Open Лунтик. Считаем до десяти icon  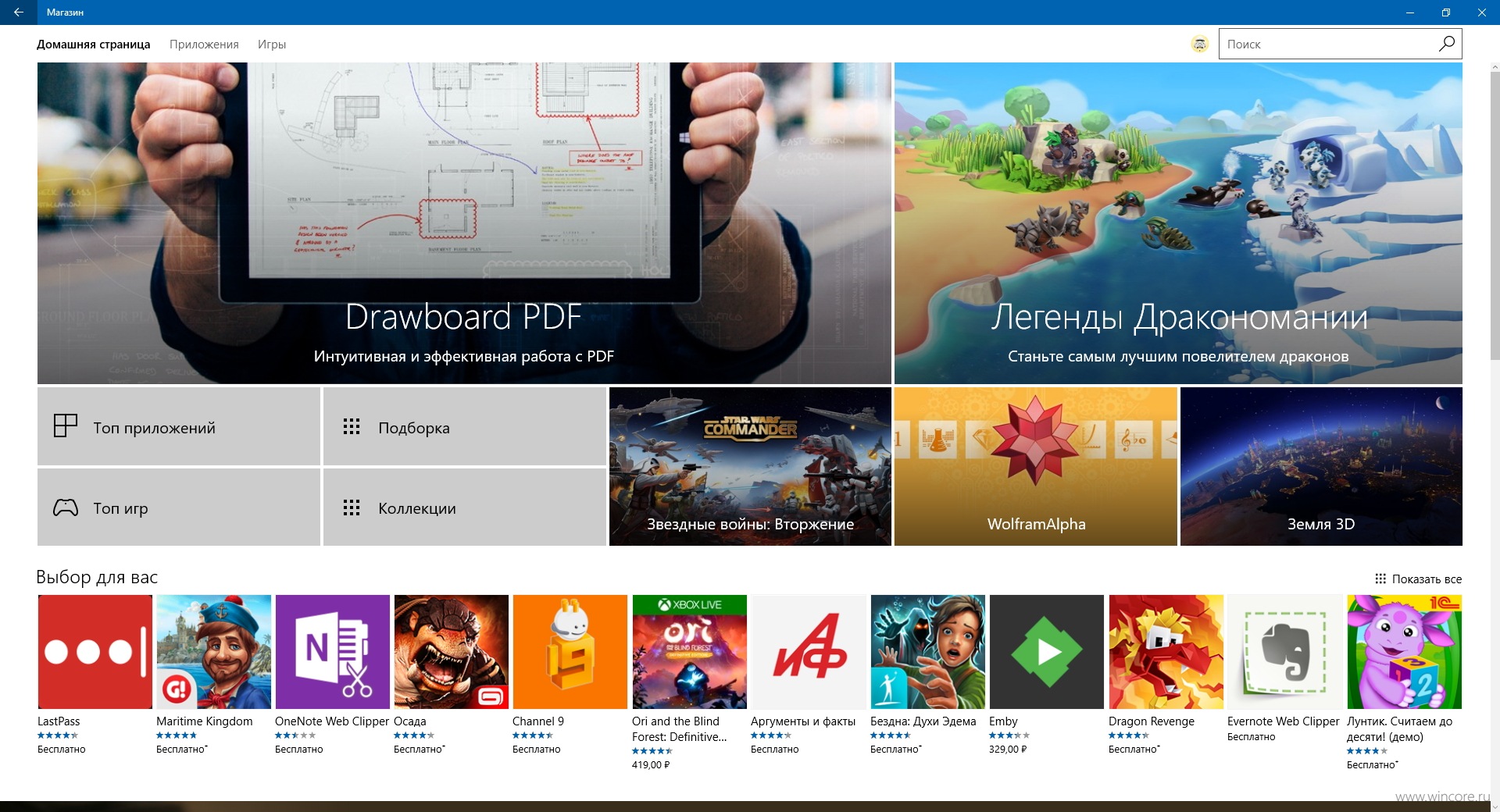point(1404,652)
